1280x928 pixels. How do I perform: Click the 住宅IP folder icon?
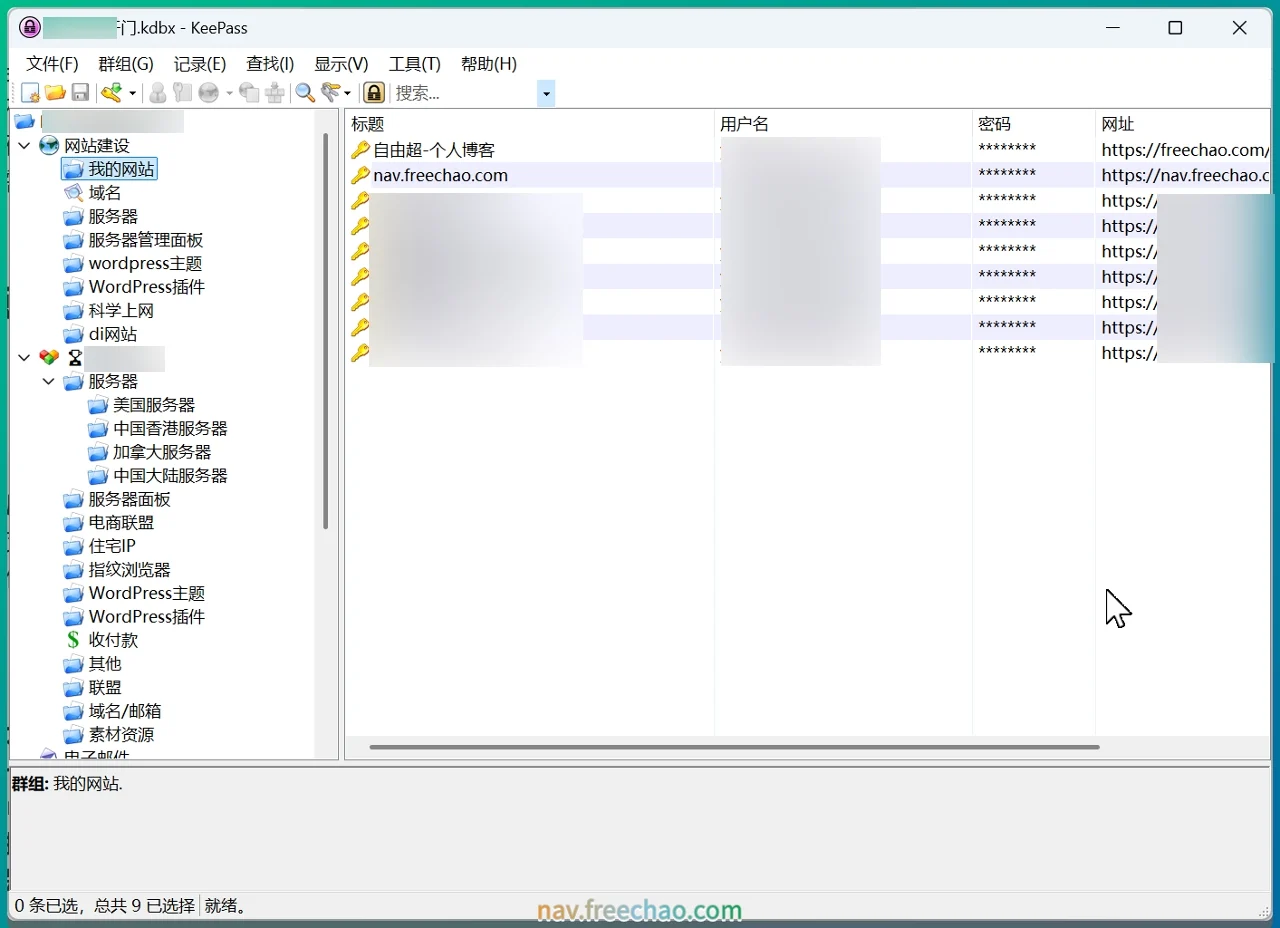click(73, 546)
